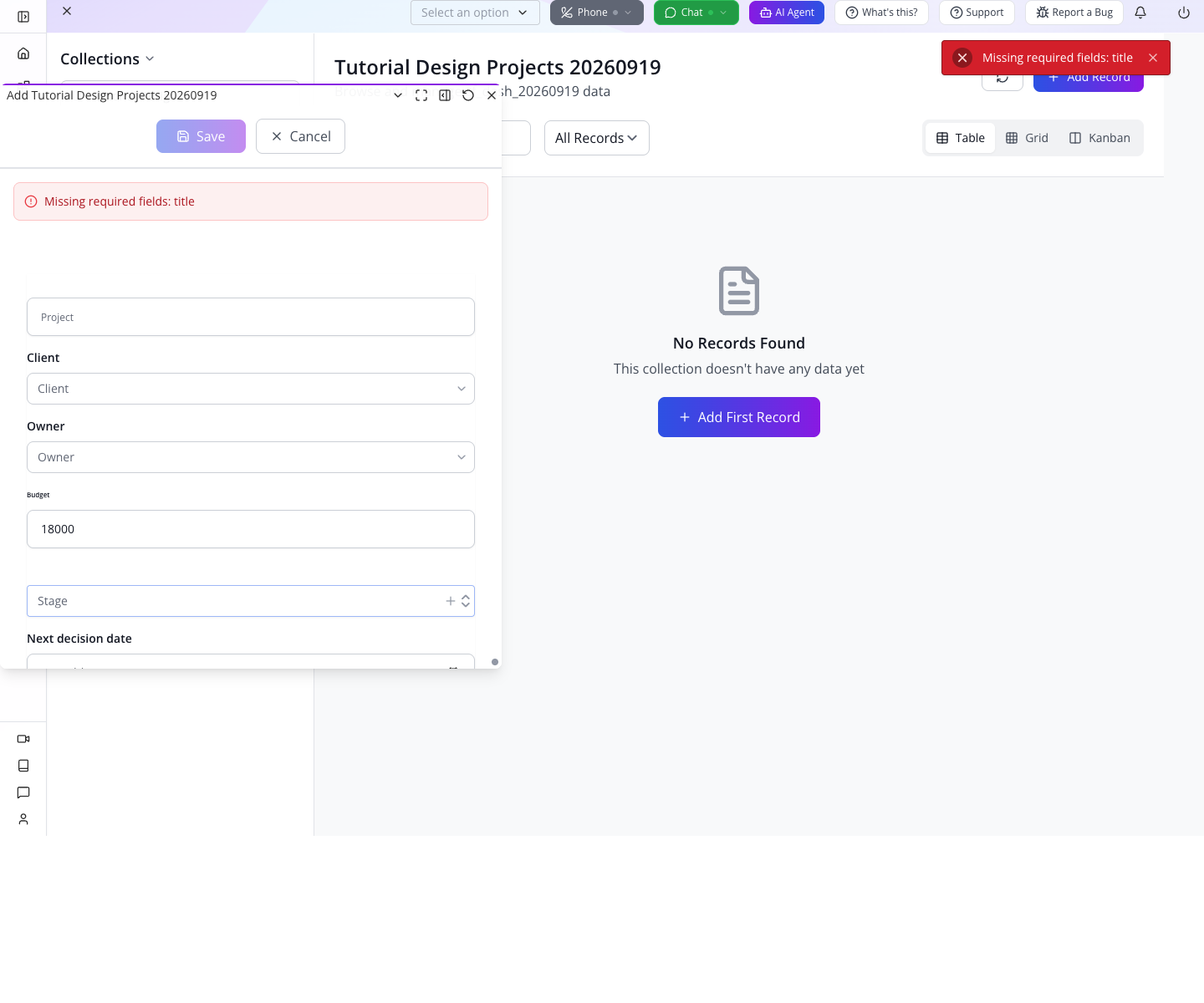Open the All Records filter dropdown
The height and width of the screenshot is (1003, 1204).
pos(597,138)
